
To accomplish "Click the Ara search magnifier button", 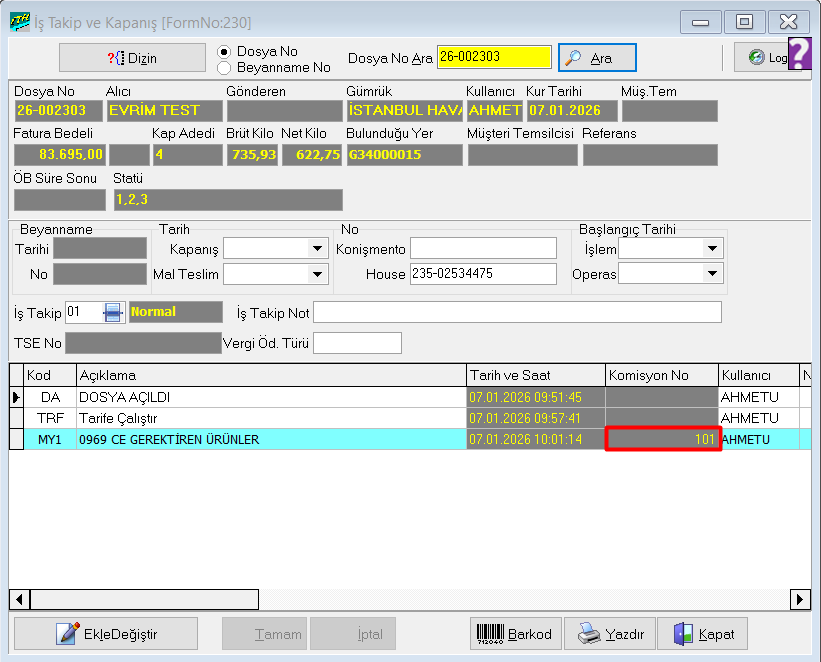I will click(x=597, y=58).
